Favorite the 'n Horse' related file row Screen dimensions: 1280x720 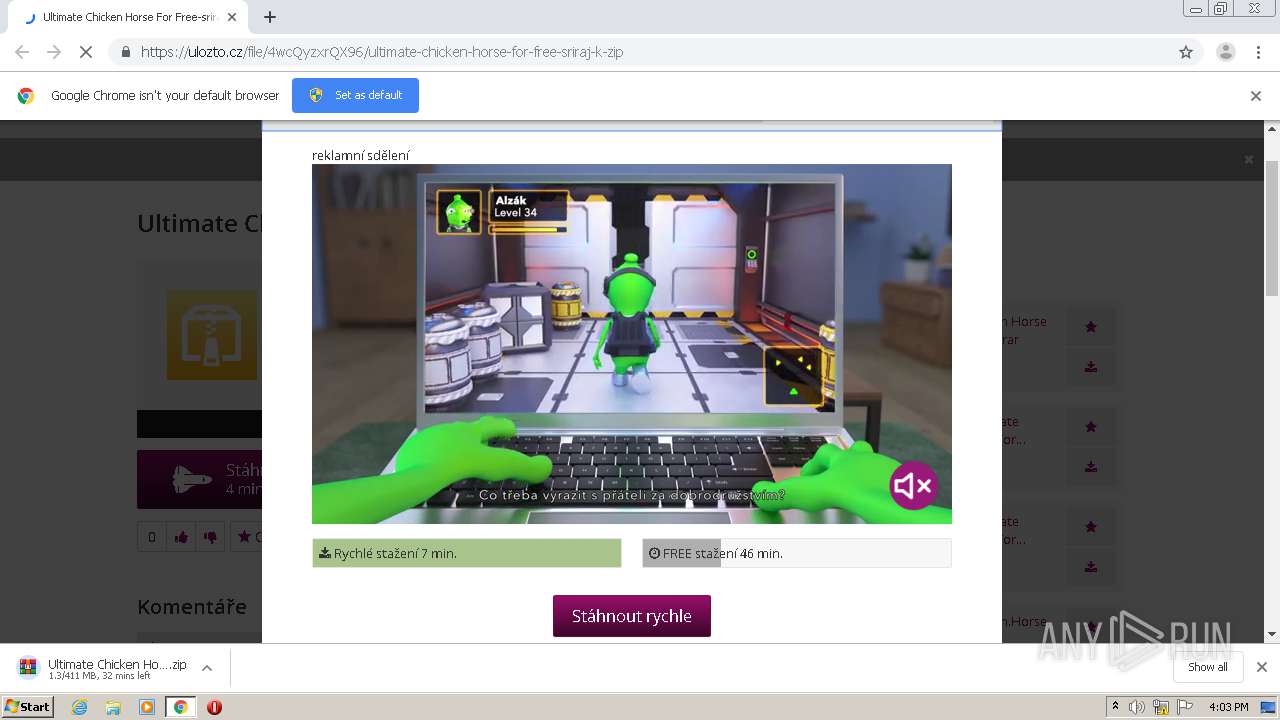click(1091, 326)
